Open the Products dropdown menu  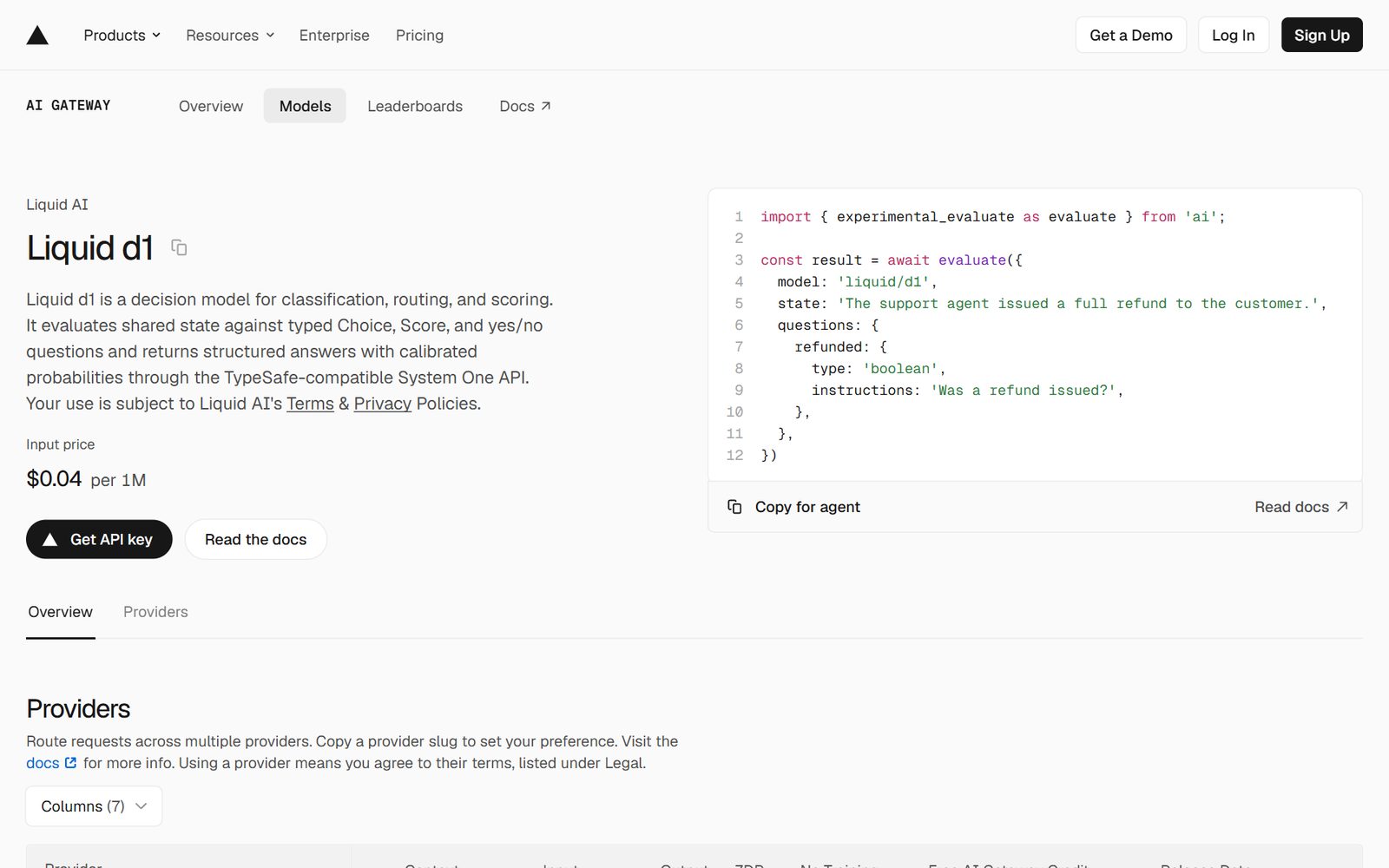pos(122,35)
